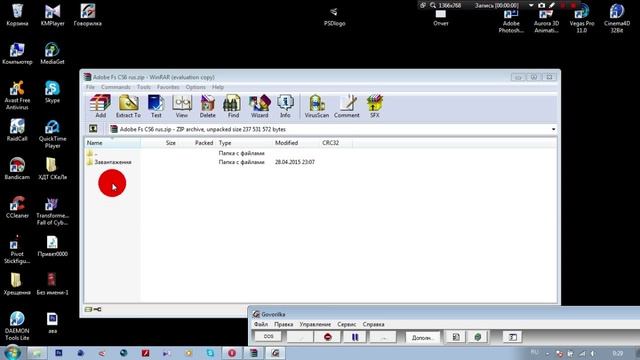Image resolution: width=640 pixels, height=360 pixels.
Task: Click the Говорилка desktop icon
Action: [x=87, y=15]
